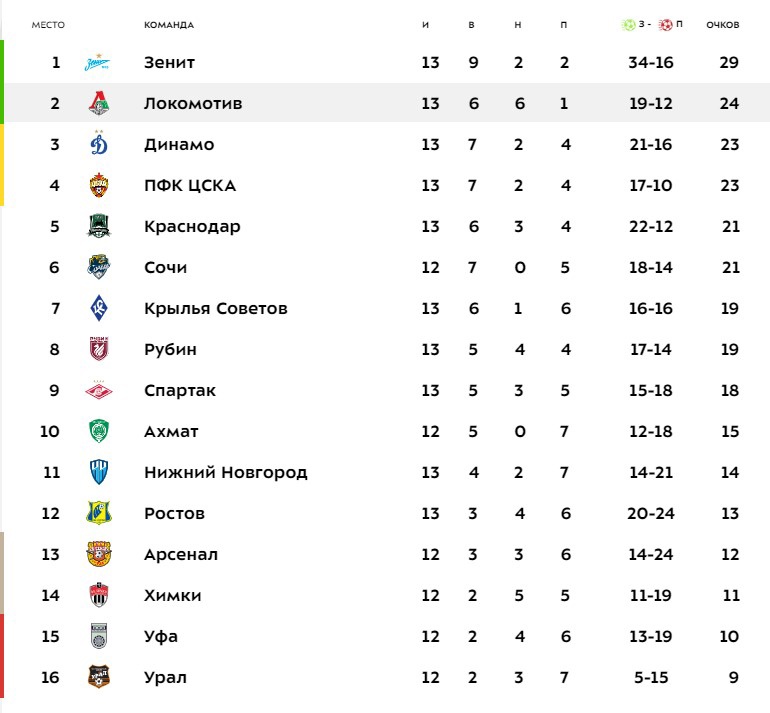Viewport: 770px width, 713px height.
Task: Click the Krasnodar club crest
Action: pos(98,227)
